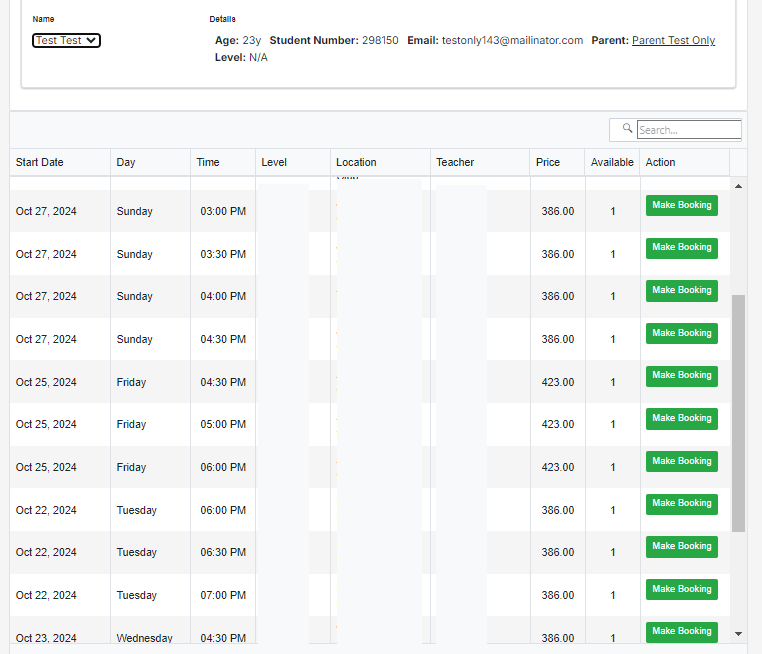Click Tuesday in the 06:00 PM row
The height and width of the screenshot is (654, 762).
click(137, 510)
